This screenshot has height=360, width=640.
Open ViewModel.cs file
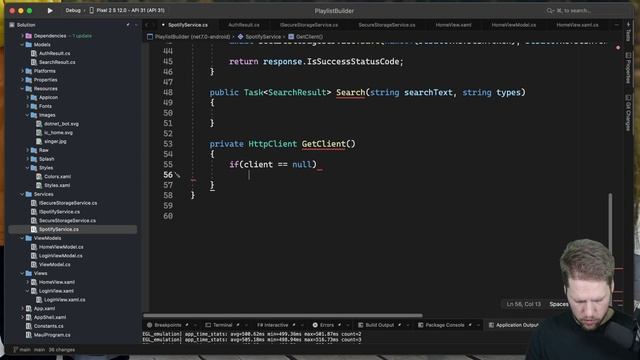pyautogui.click(x=54, y=264)
